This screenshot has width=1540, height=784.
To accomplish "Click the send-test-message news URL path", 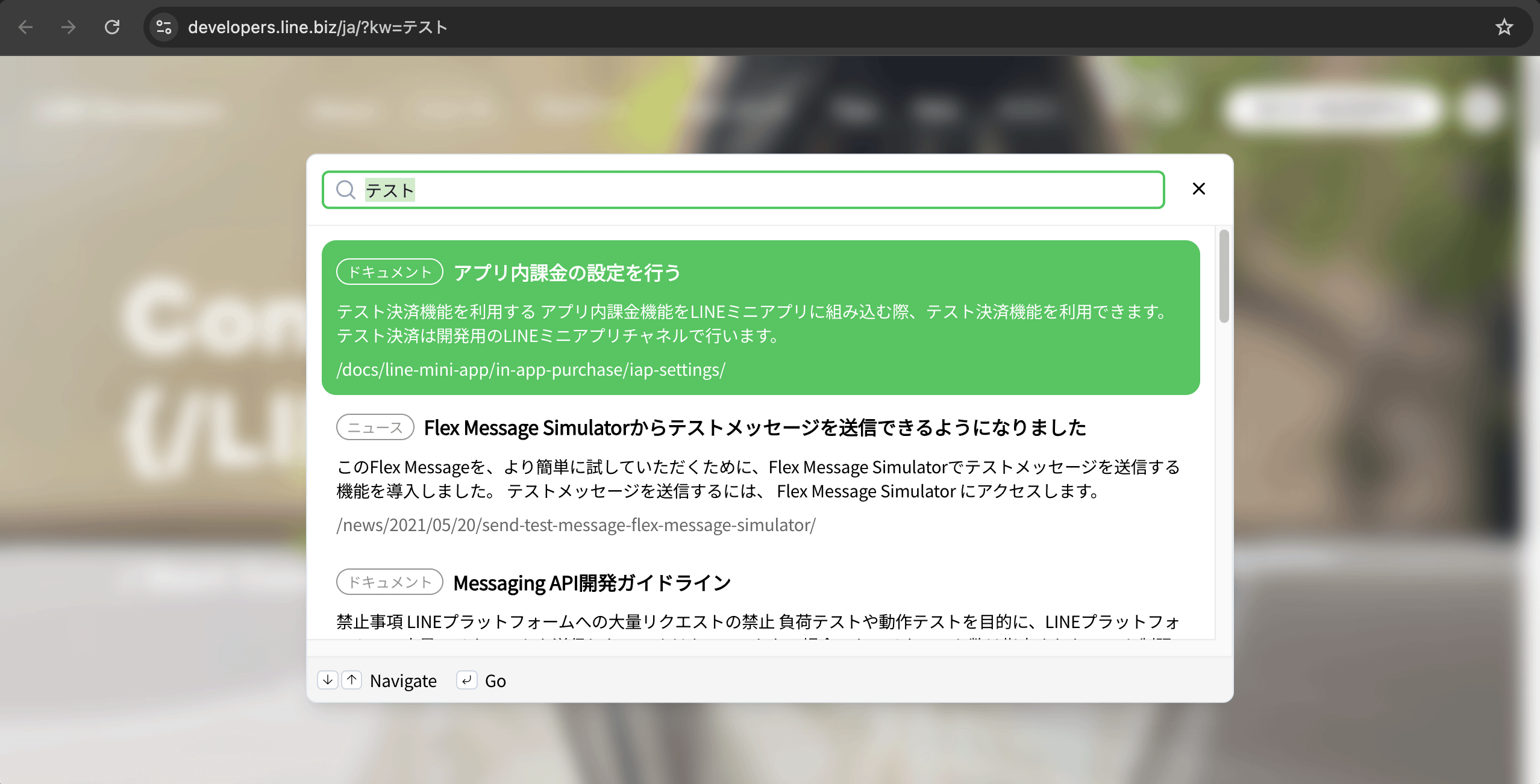I will (x=575, y=525).
